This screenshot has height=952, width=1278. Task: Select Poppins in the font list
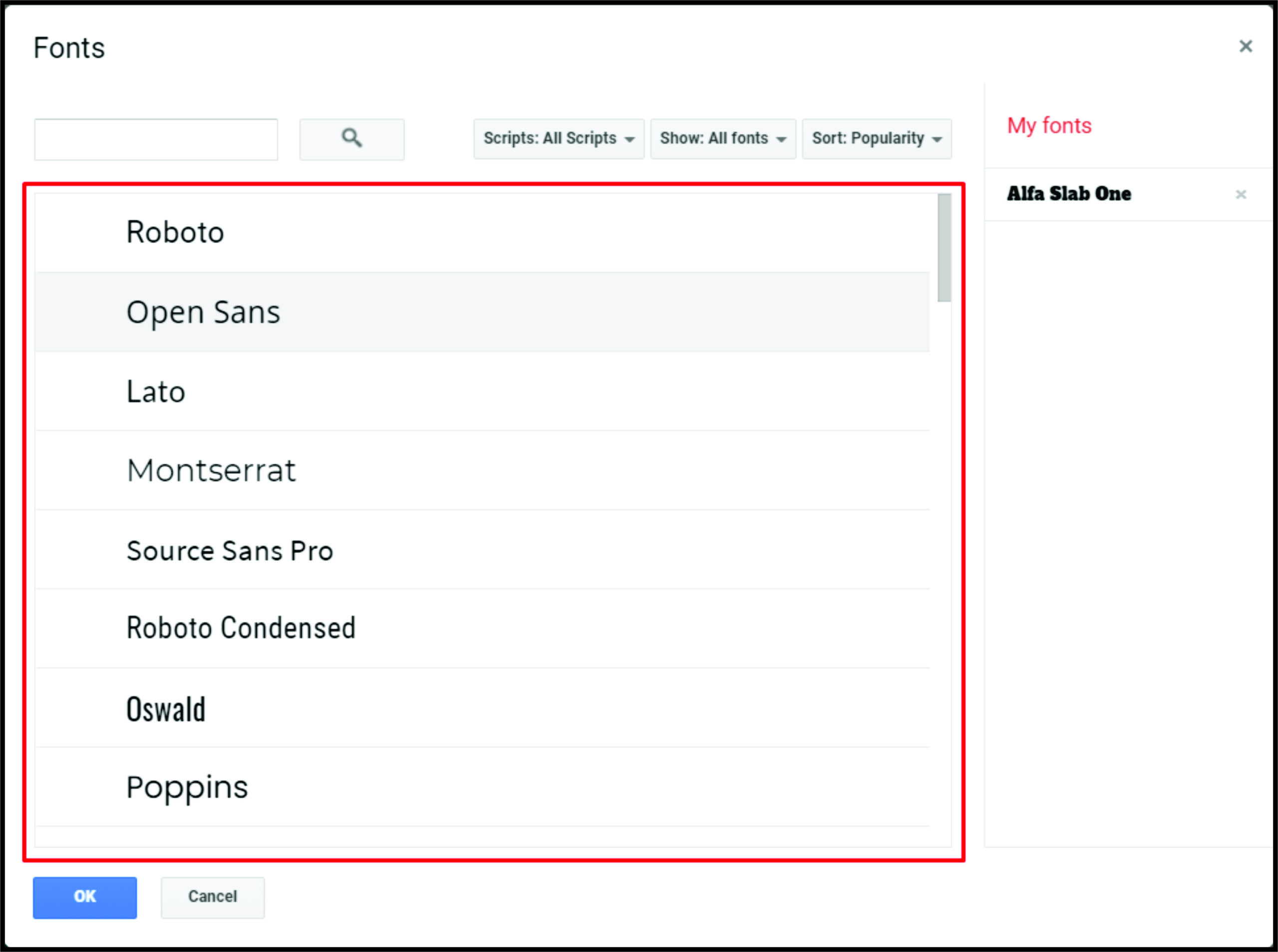[187, 787]
